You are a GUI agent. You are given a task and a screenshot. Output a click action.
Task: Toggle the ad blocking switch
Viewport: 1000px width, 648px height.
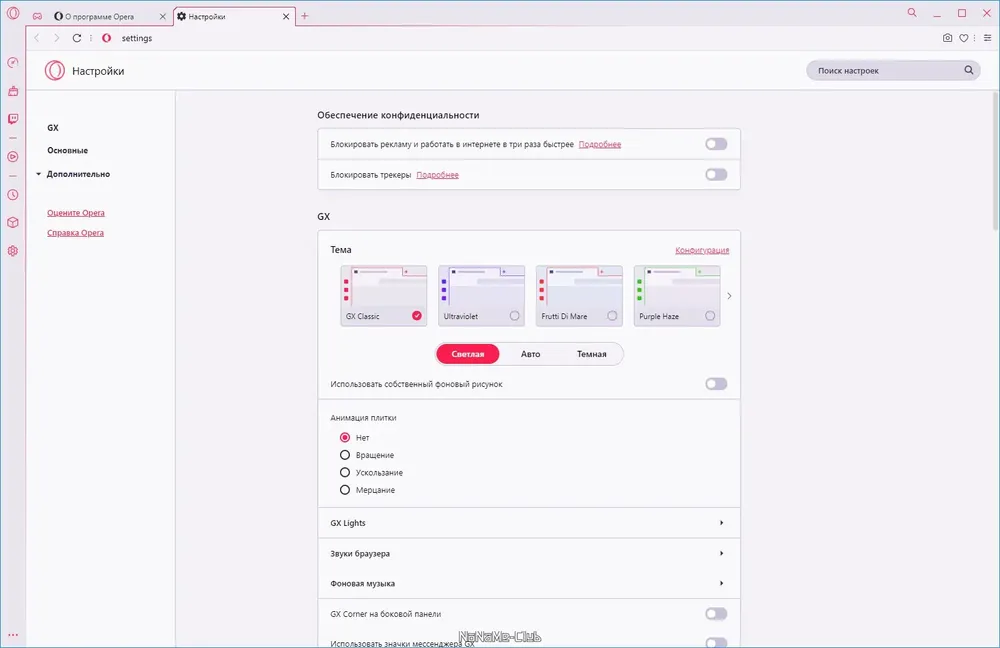tap(716, 144)
